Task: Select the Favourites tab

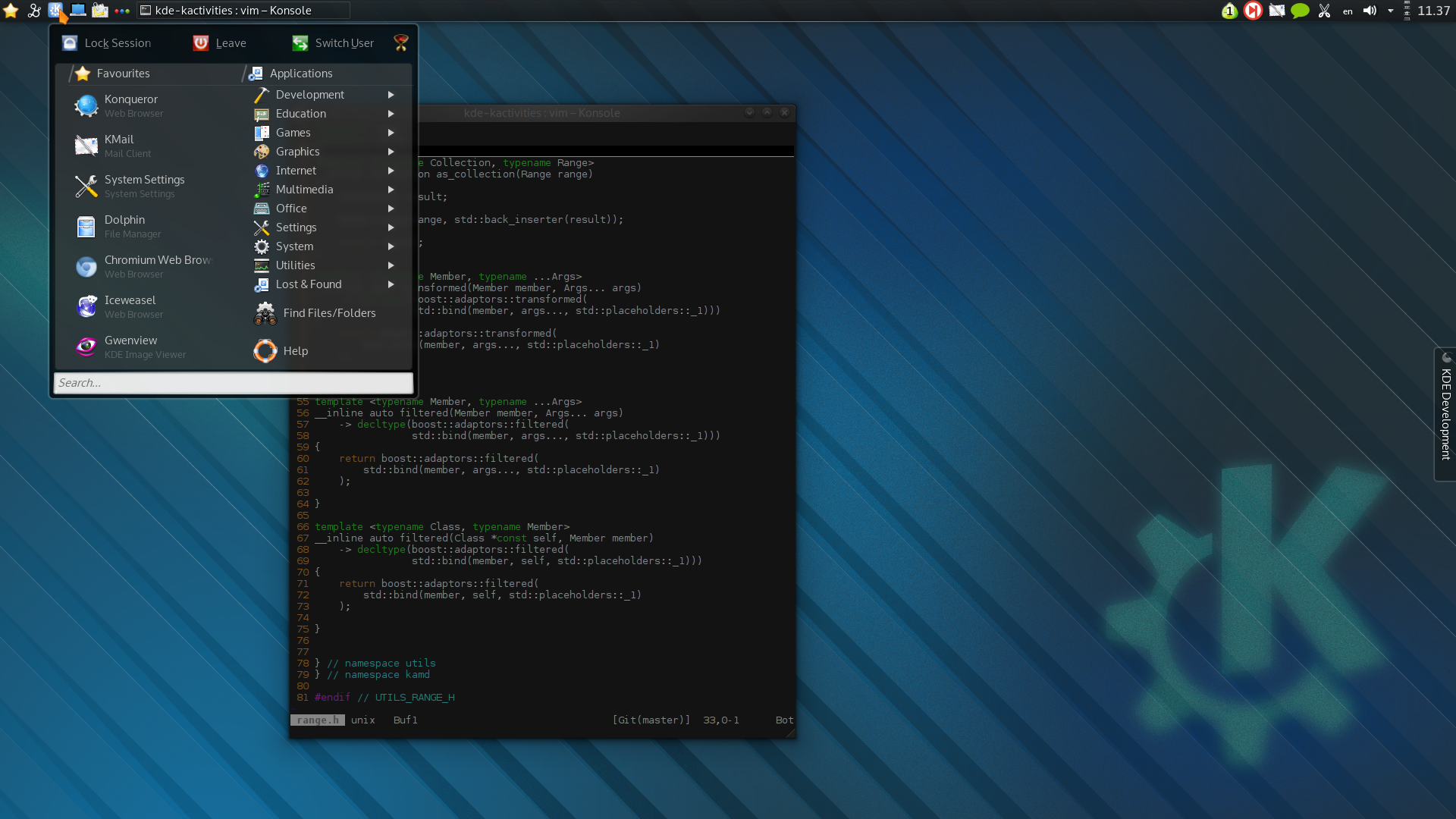Action: (x=122, y=72)
